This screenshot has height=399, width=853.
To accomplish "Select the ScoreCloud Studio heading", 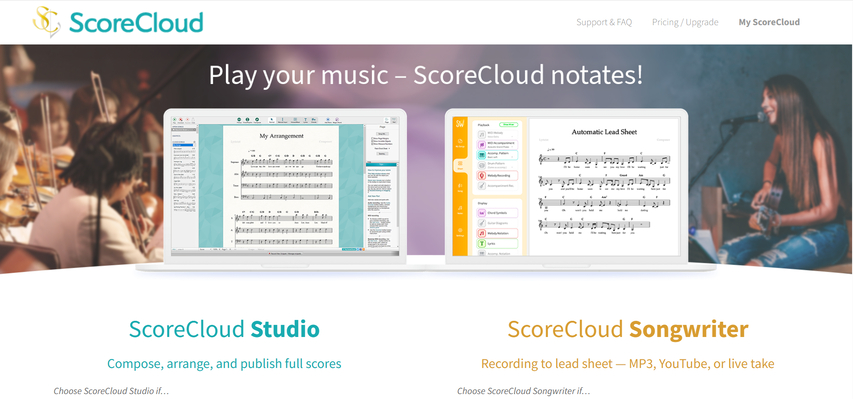I will [x=224, y=329].
